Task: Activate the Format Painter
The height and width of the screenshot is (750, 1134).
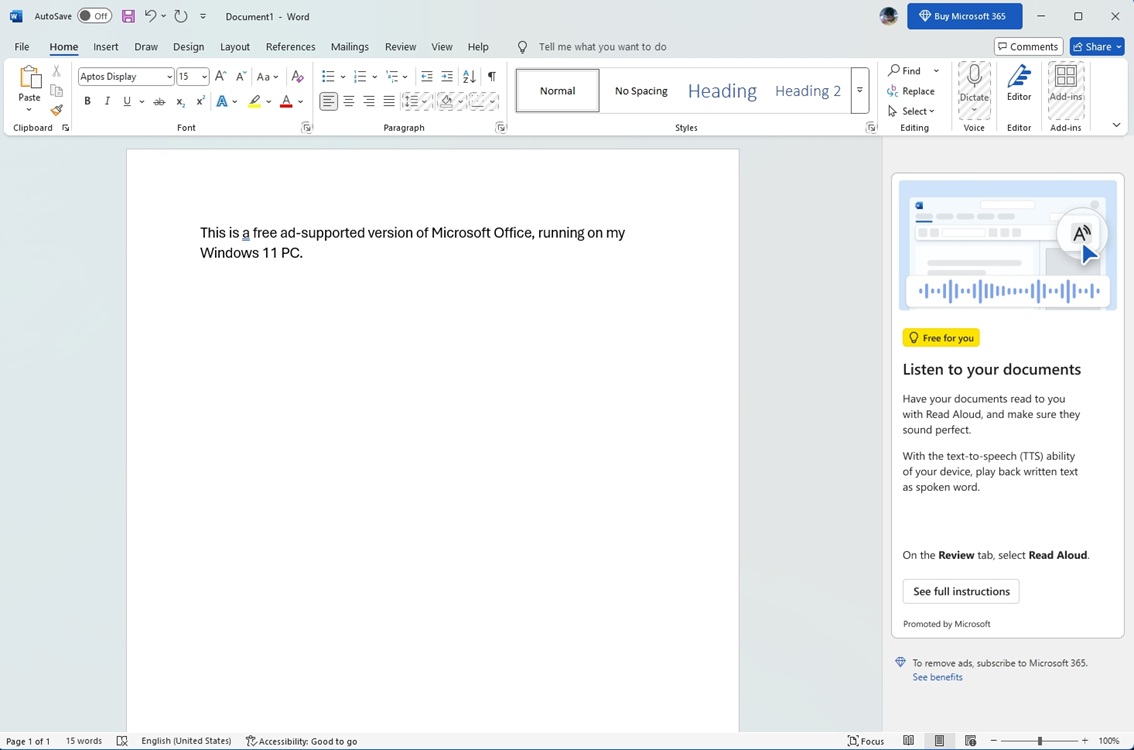Action: 57,110
